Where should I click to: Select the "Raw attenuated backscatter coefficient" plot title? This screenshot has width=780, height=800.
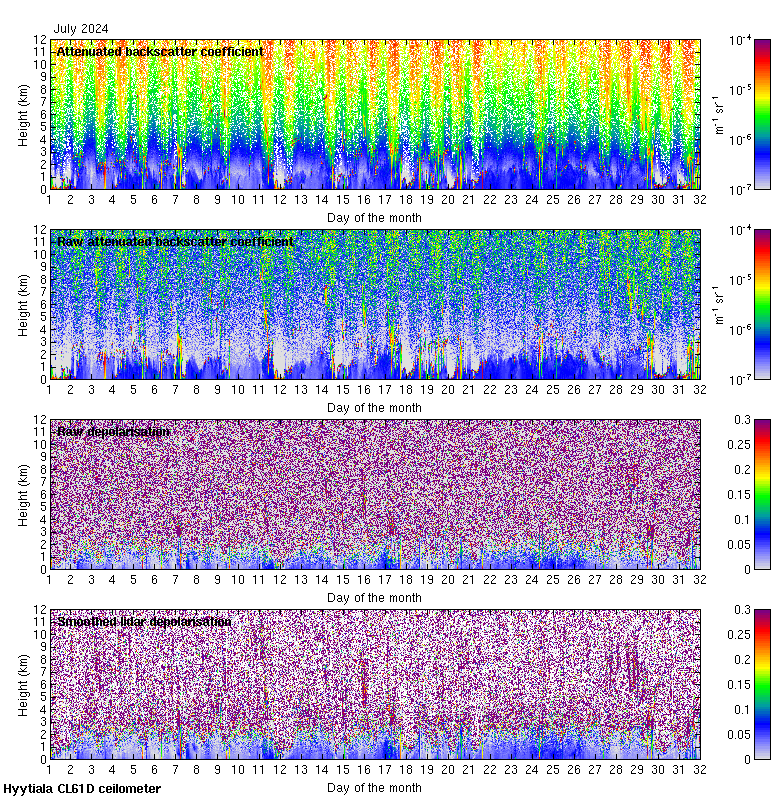pos(175,241)
